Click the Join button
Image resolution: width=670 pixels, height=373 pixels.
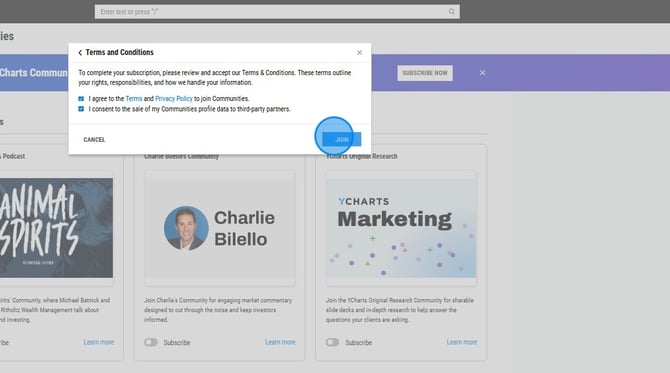341,139
